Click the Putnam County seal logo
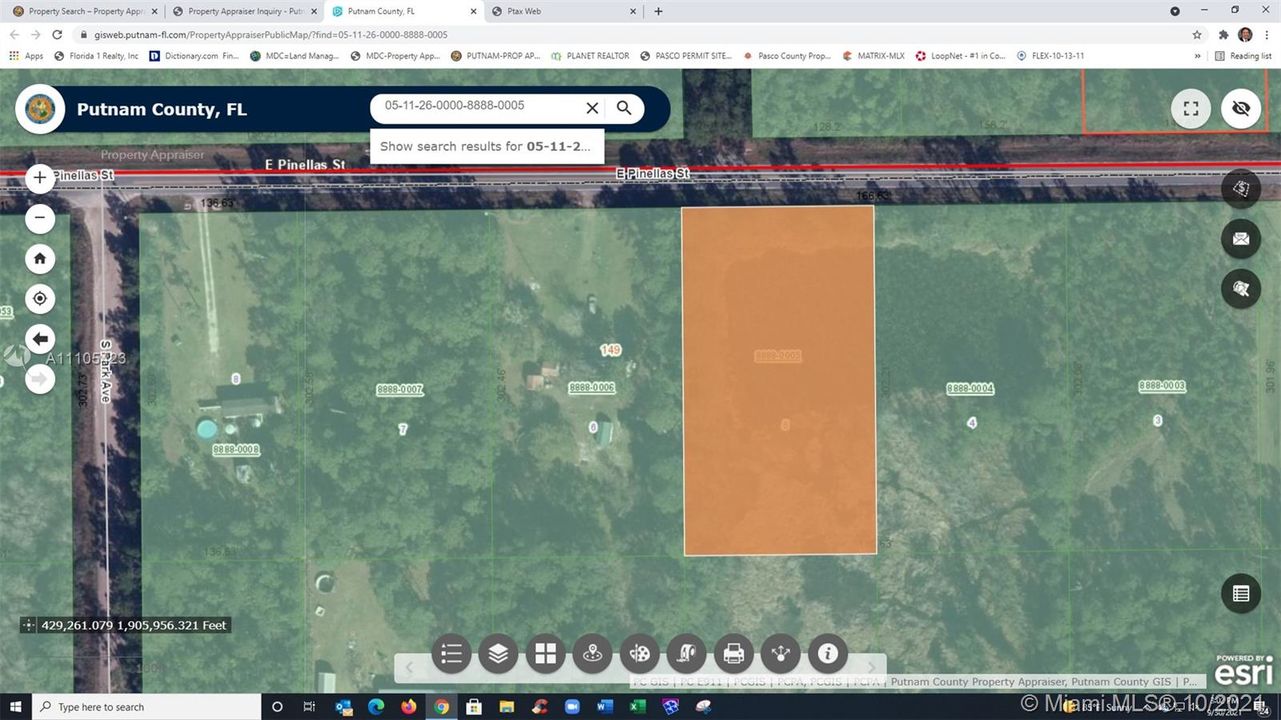1281x720 pixels. tap(40, 109)
